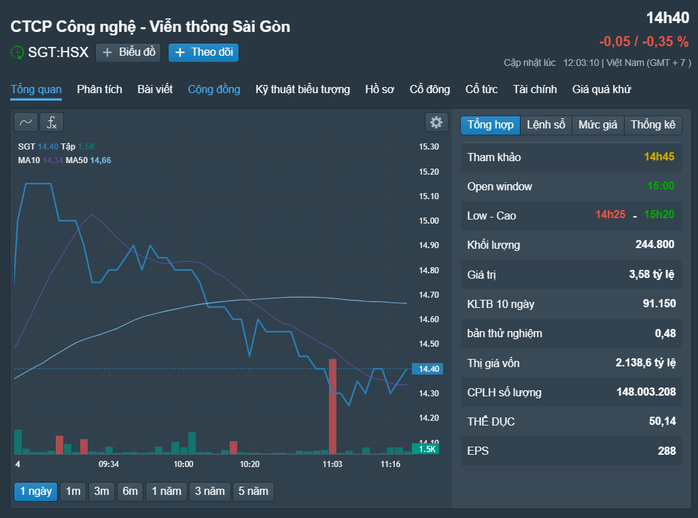Click the 14h40 price at top right
Image resolution: width=698 pixels, height=518 pixels.
(x=668, y=18)
